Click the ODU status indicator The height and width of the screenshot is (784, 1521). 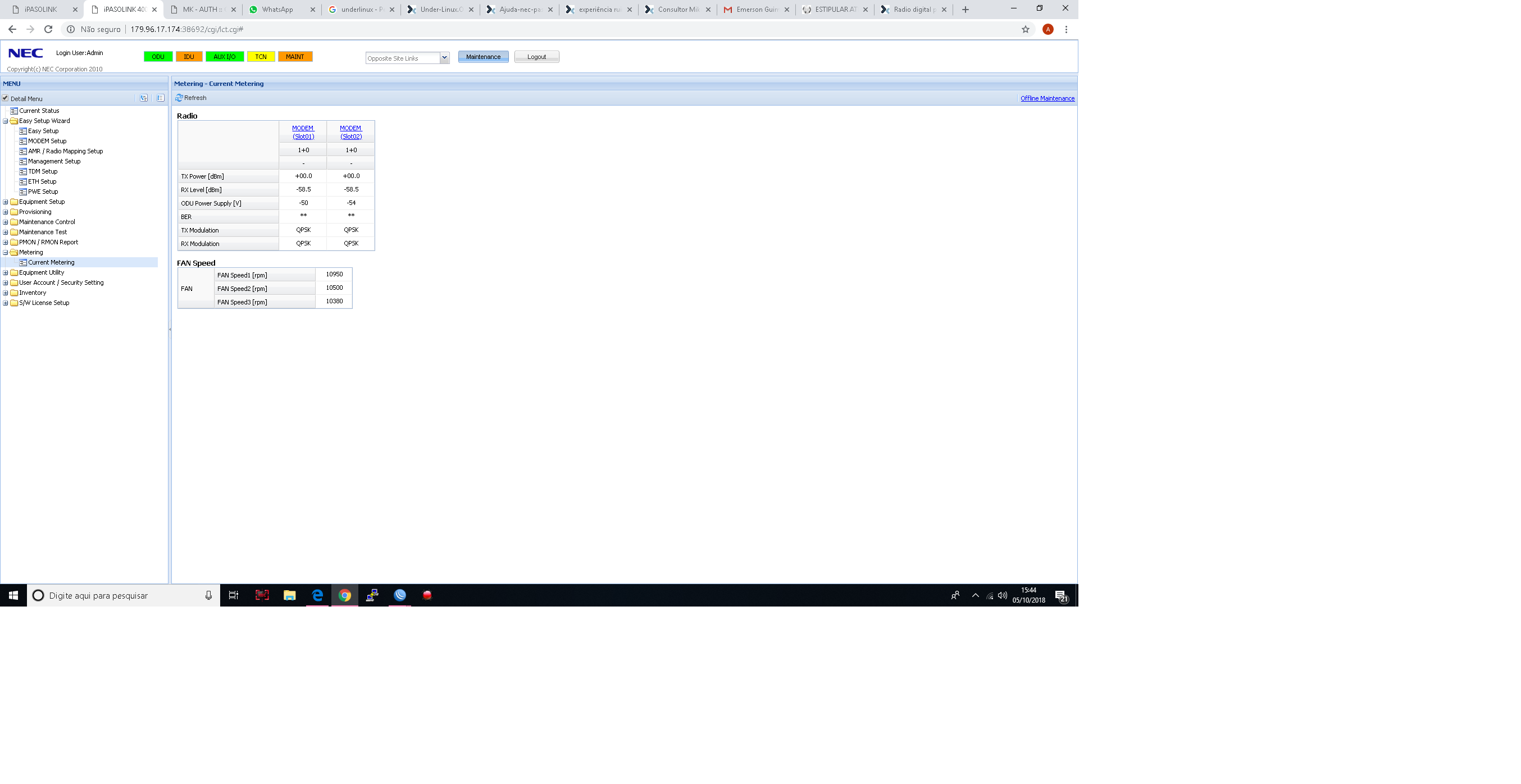(158, 57)
